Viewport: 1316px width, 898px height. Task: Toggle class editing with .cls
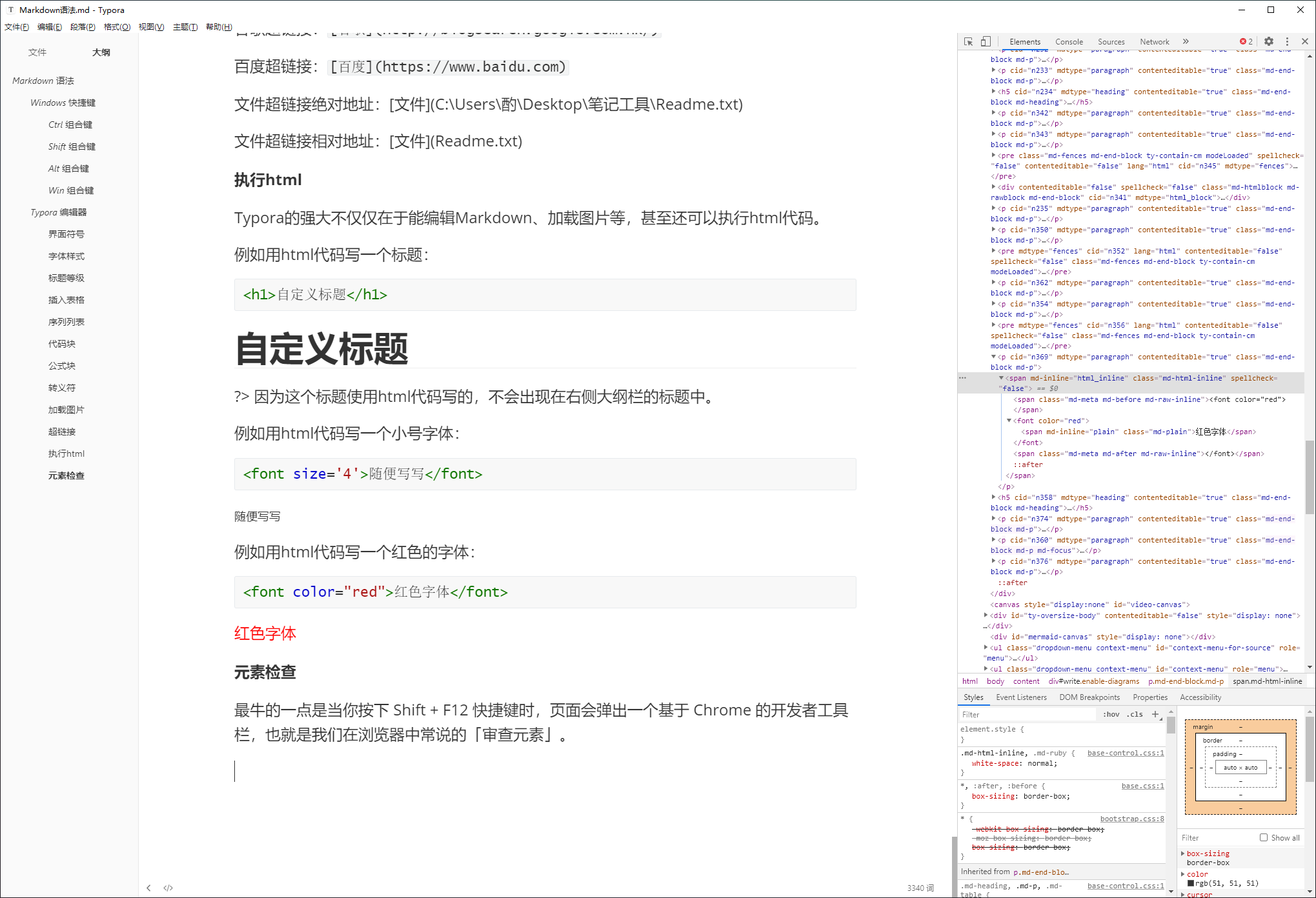pos(1135,714)
